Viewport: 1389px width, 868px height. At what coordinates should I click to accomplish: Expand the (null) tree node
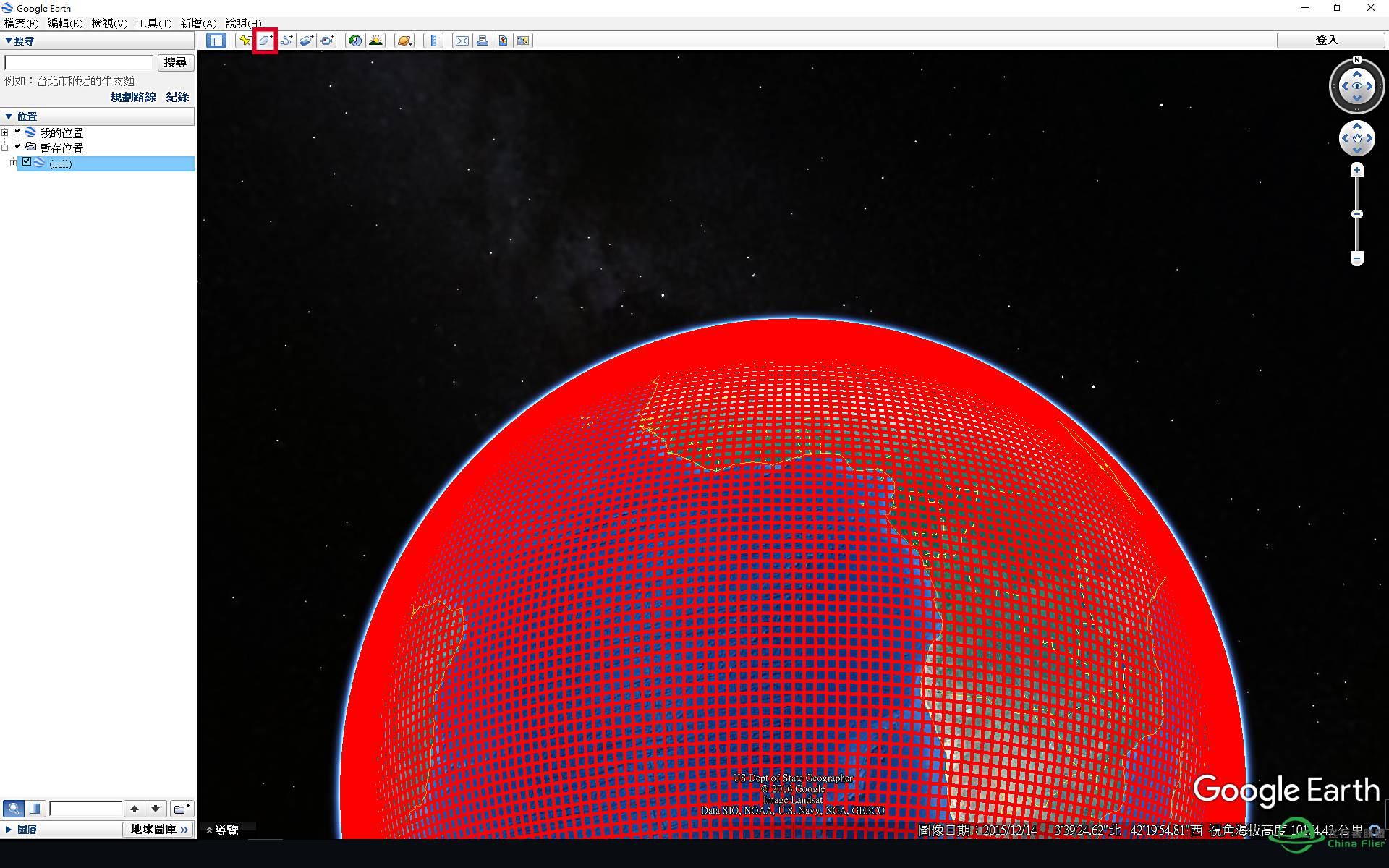[x=13, y=163]
